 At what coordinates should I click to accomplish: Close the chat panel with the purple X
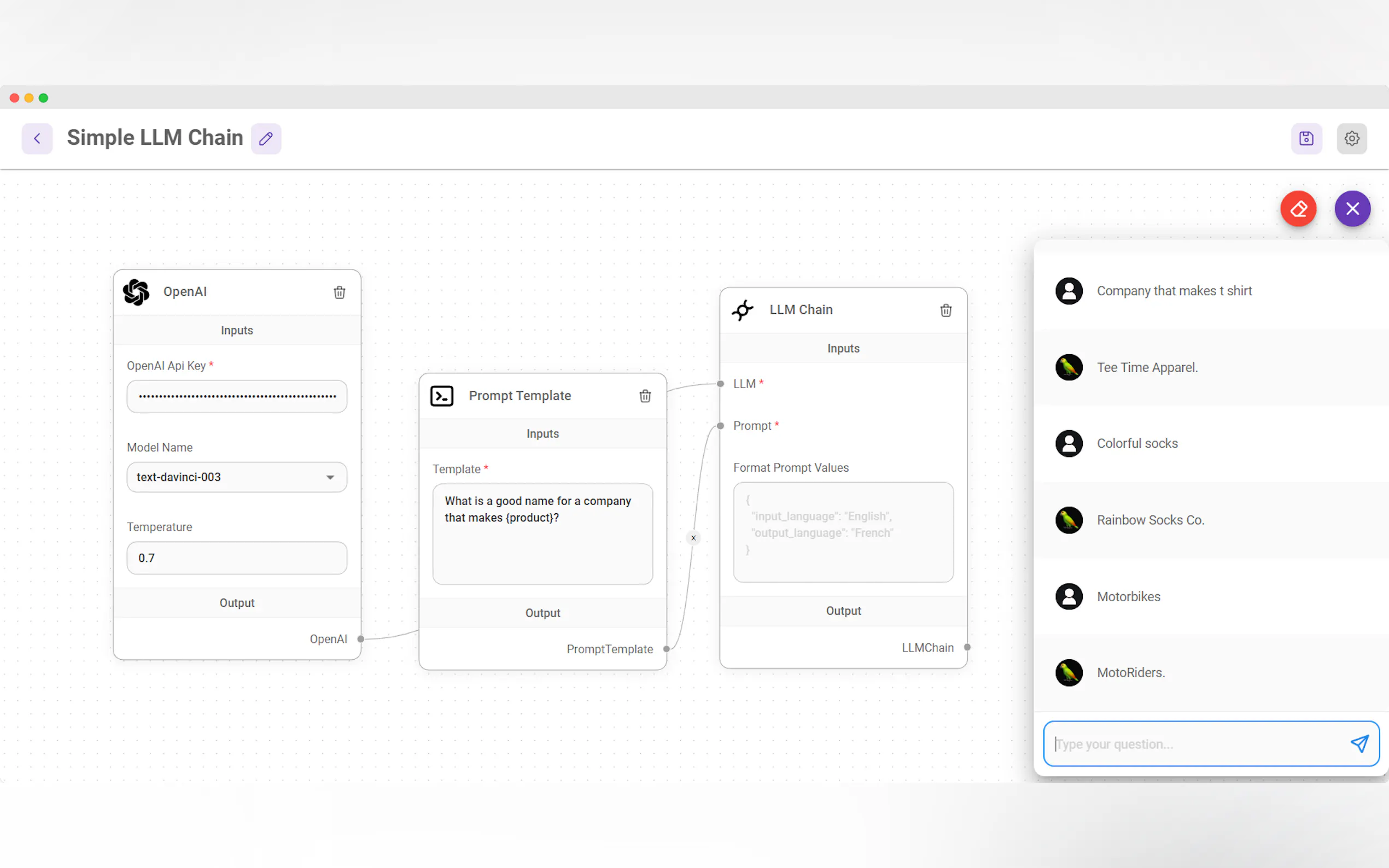click(x=1352, y=208)
